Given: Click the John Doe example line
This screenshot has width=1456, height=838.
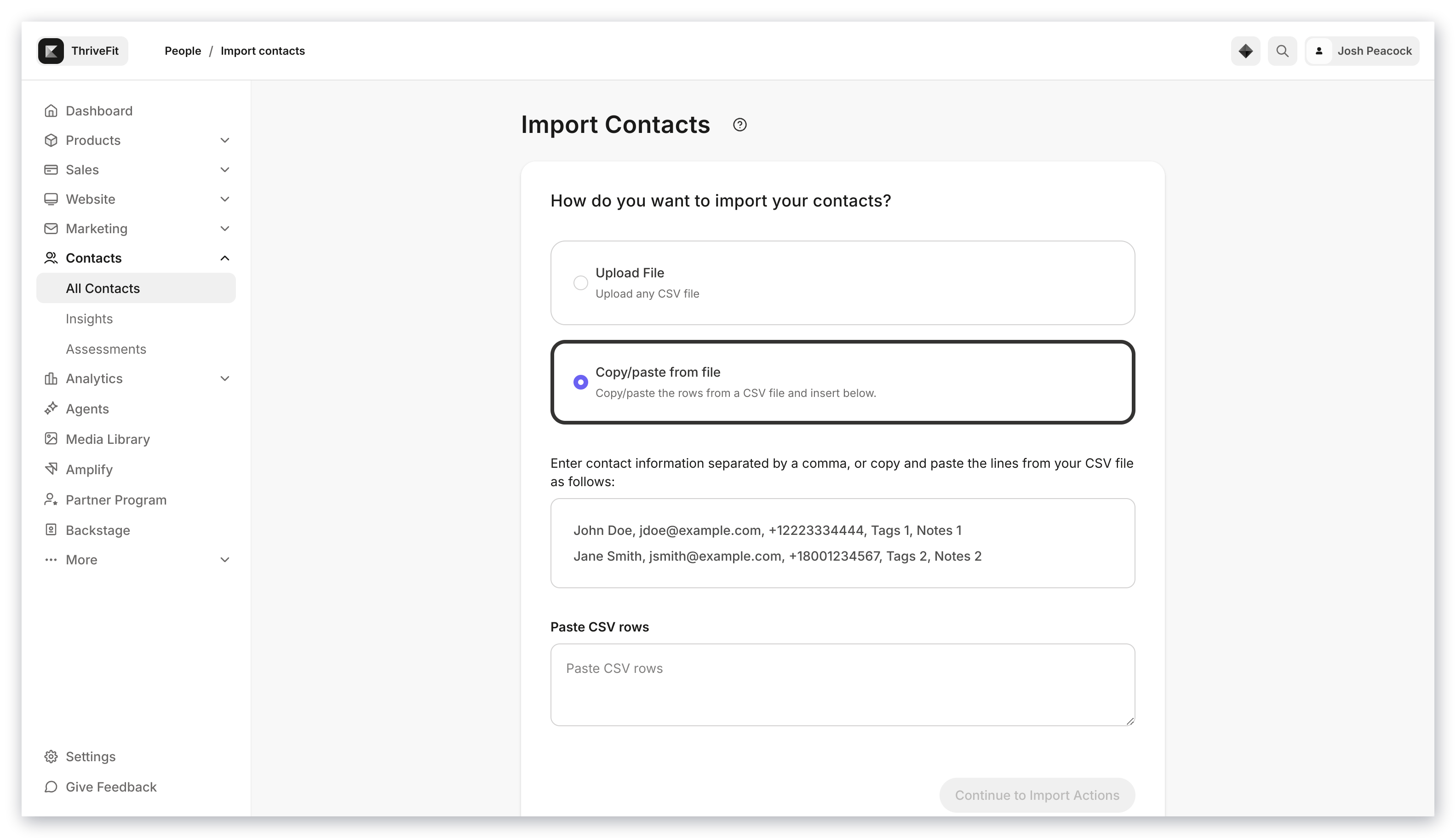Looking at the screenshot, I should [x=767, y=530].
